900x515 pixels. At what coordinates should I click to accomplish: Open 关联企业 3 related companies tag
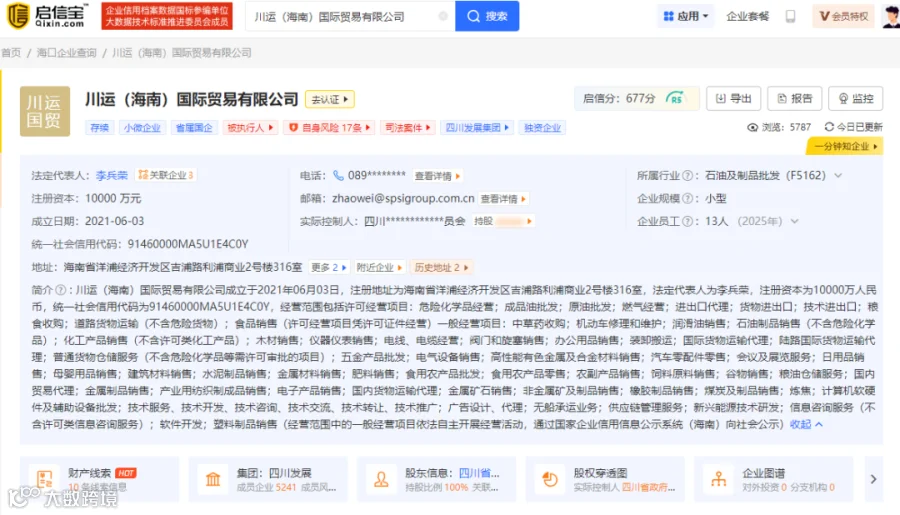click(165, 175)
